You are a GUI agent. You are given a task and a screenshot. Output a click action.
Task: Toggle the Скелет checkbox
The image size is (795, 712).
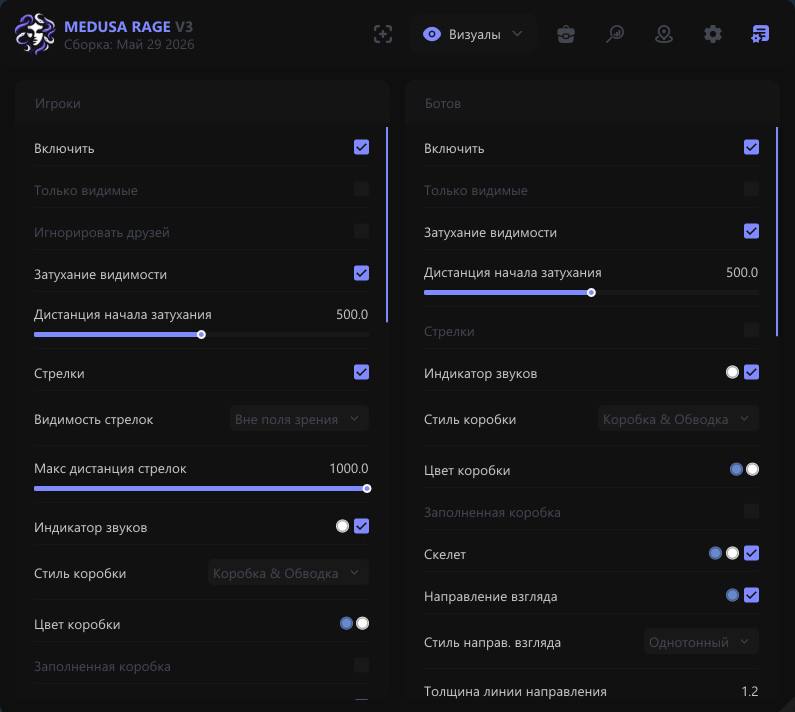pos(751,553)
